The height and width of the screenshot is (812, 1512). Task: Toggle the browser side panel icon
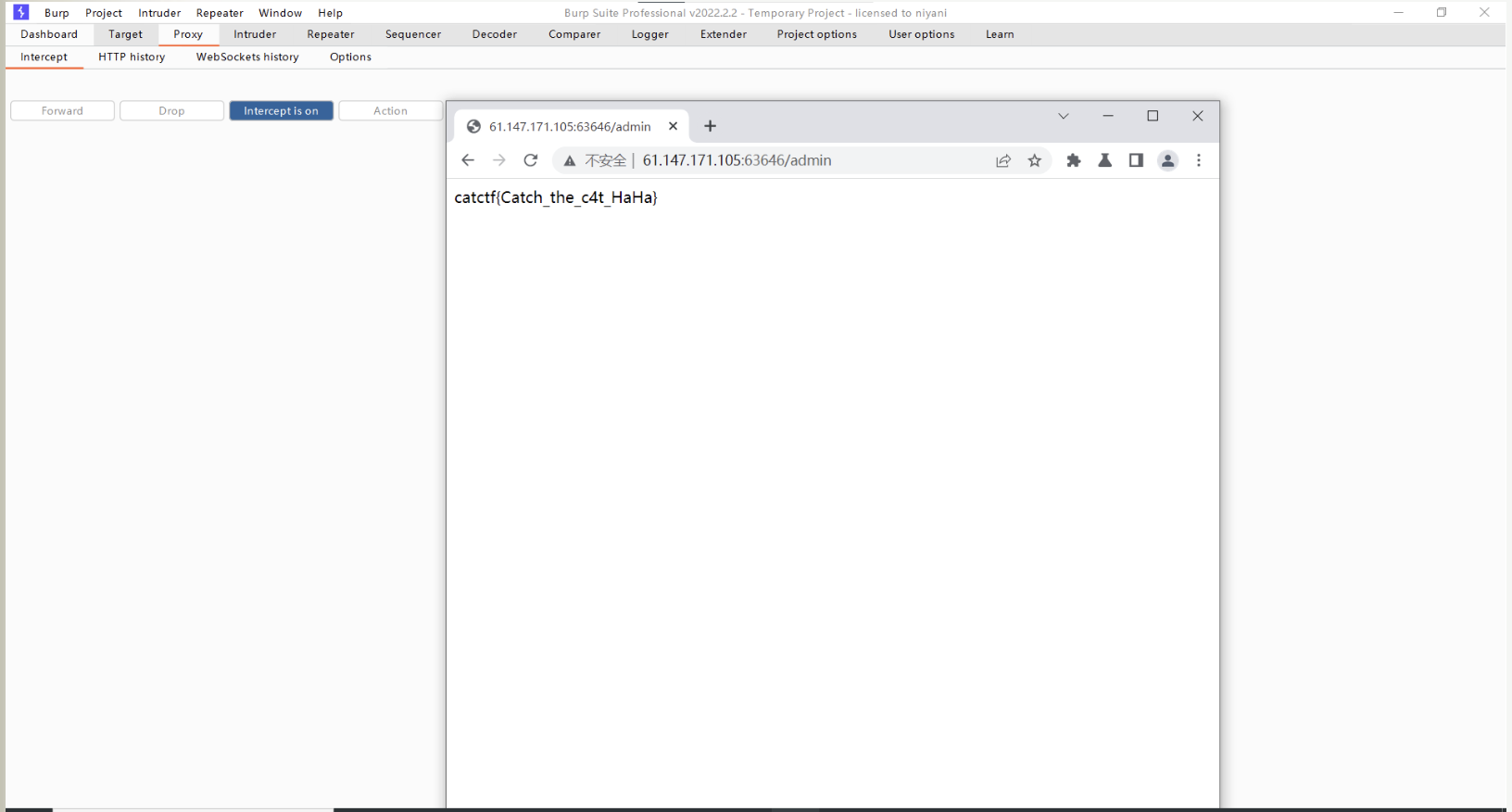1136,160
